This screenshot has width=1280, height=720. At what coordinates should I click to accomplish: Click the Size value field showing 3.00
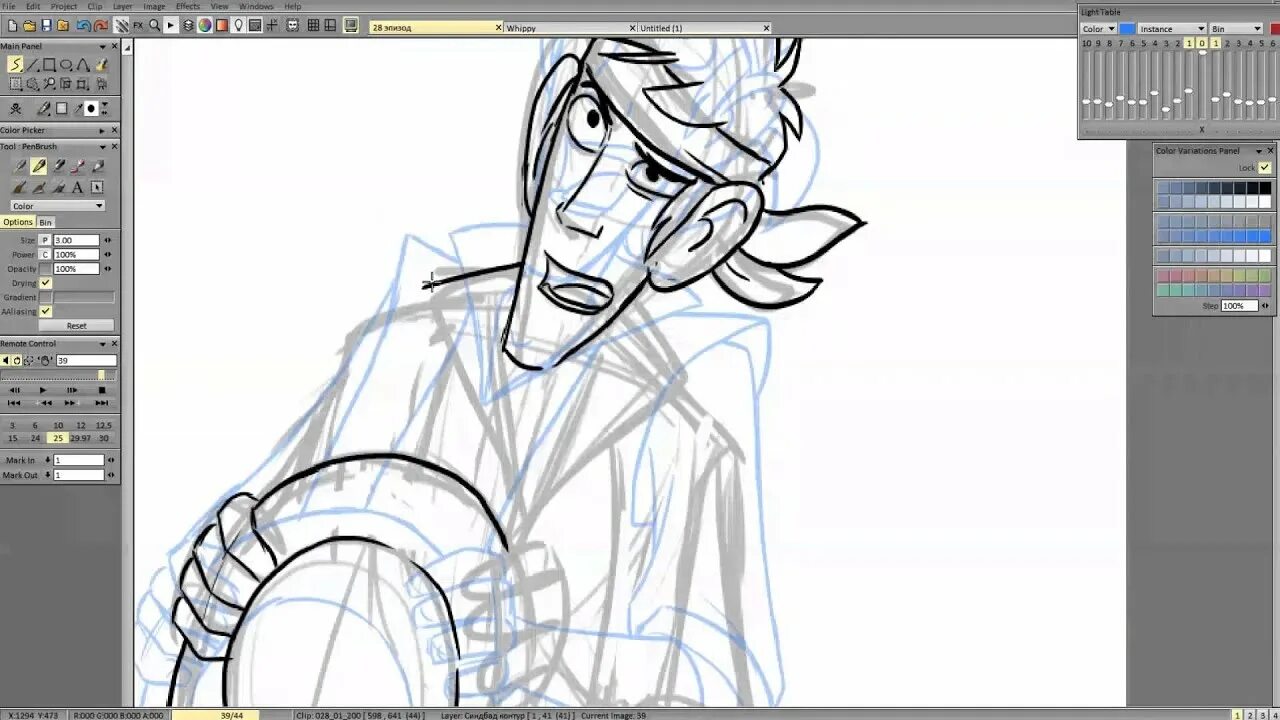(77, 240)
